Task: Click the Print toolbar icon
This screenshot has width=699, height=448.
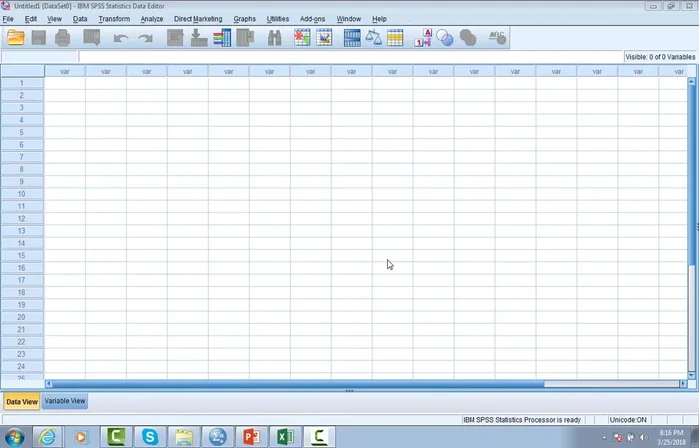Action: point(62,38)
